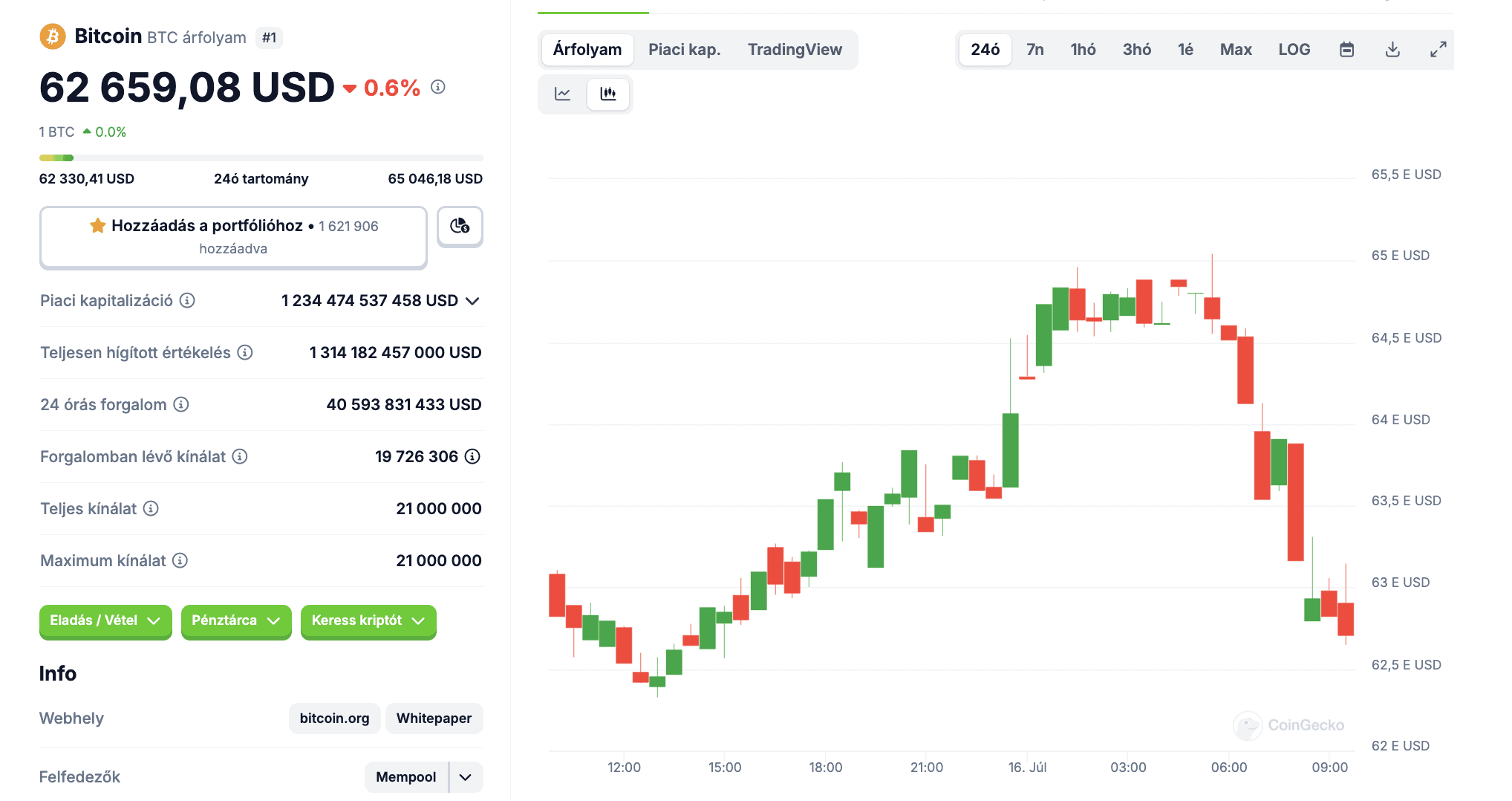Select 3hó time range
The height and width of the screenshot is (801, 1512).
pyautogui.click(x=1136, y=50)
